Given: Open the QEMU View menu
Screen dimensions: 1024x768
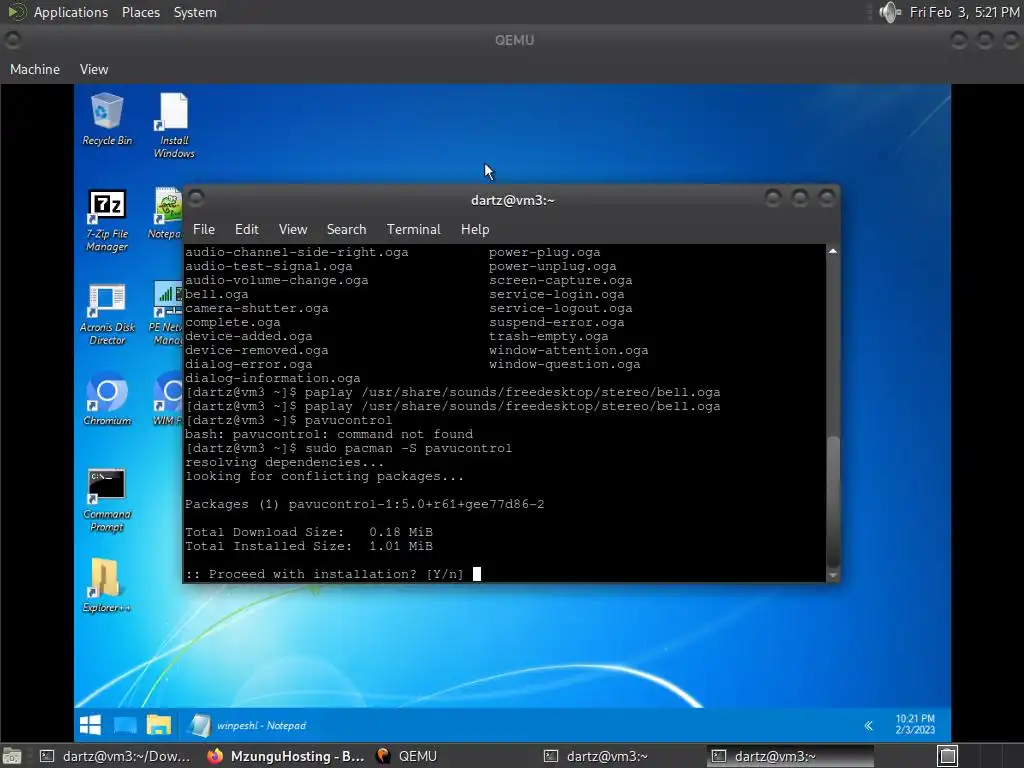Looking at the screenshot, I should (x=94, y=69).
